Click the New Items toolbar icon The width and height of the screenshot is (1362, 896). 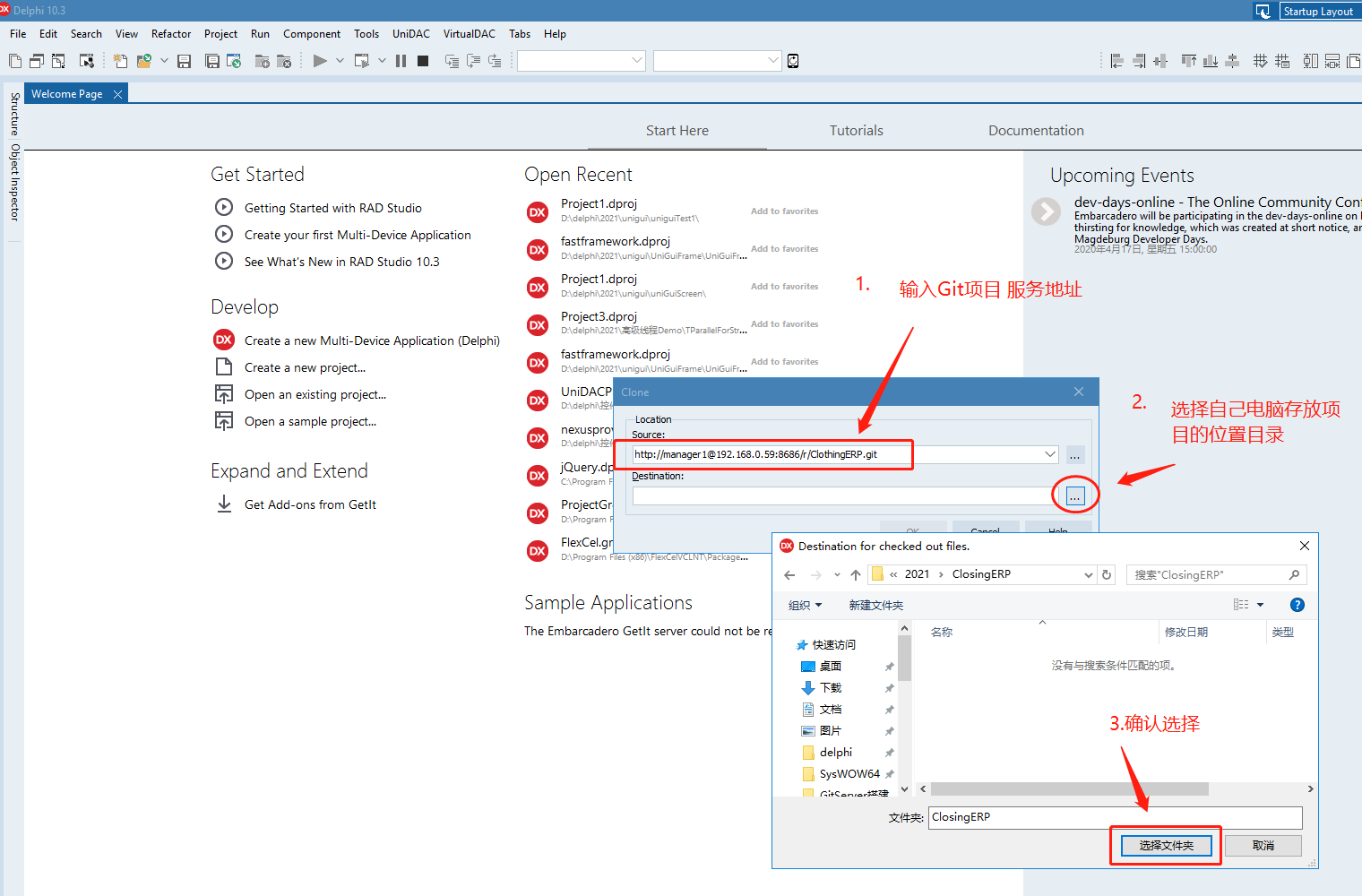(120, 61)
